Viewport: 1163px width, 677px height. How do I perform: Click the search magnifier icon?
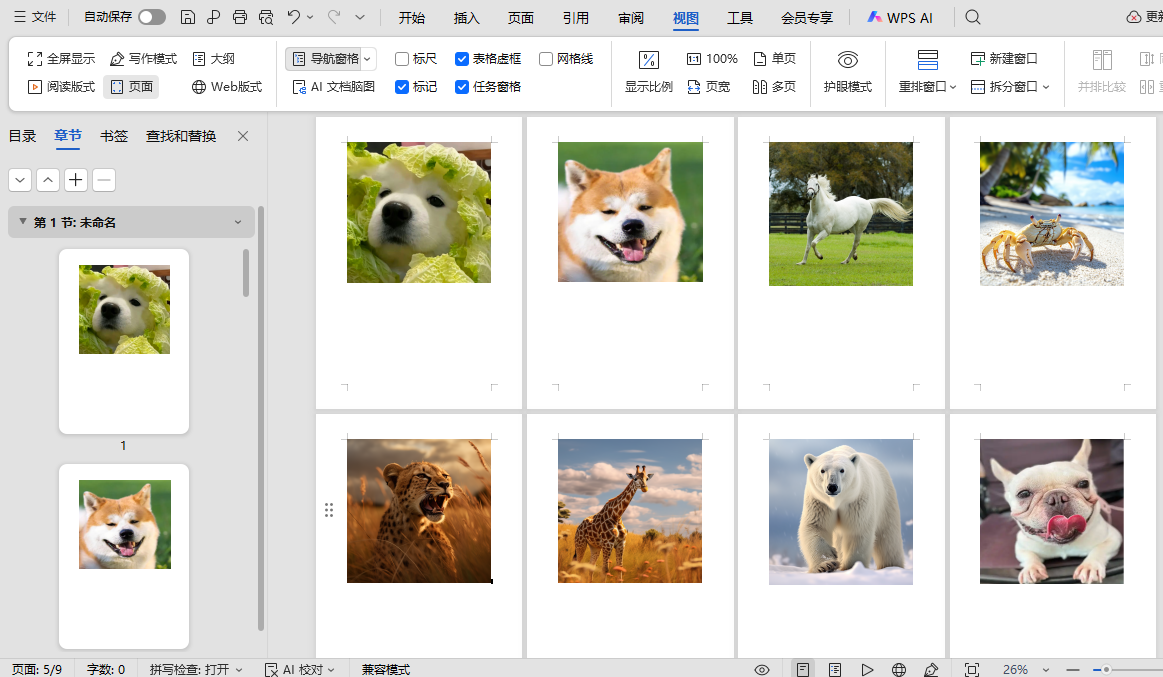(973, 17)
